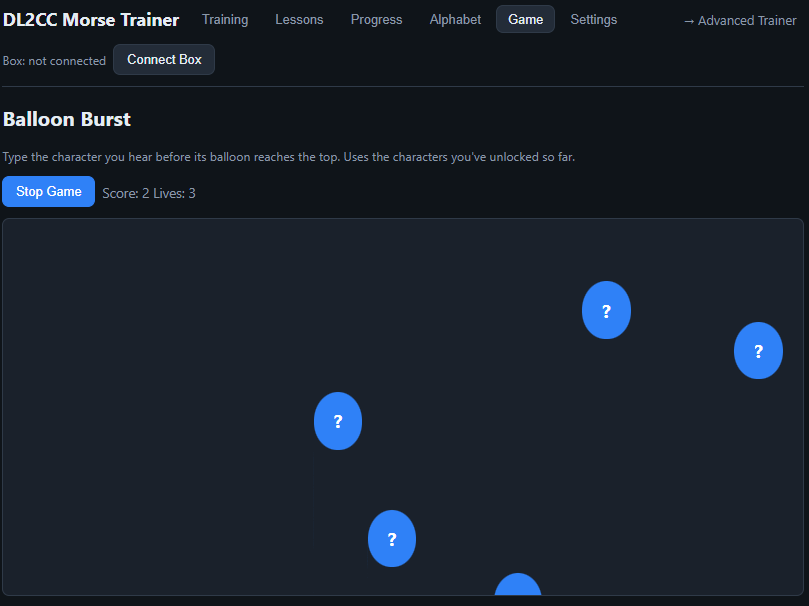Click the Score and Lives readout
809x606 pixels.
tap(149, 193)
